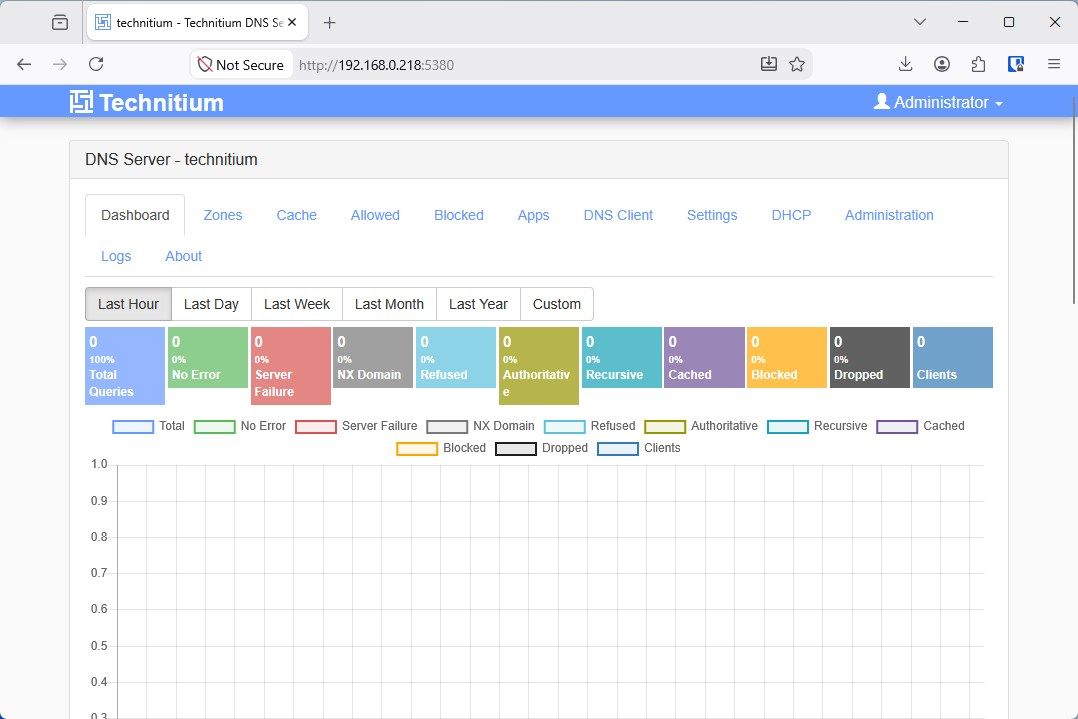Choose the Custom time range

[557, 304]
